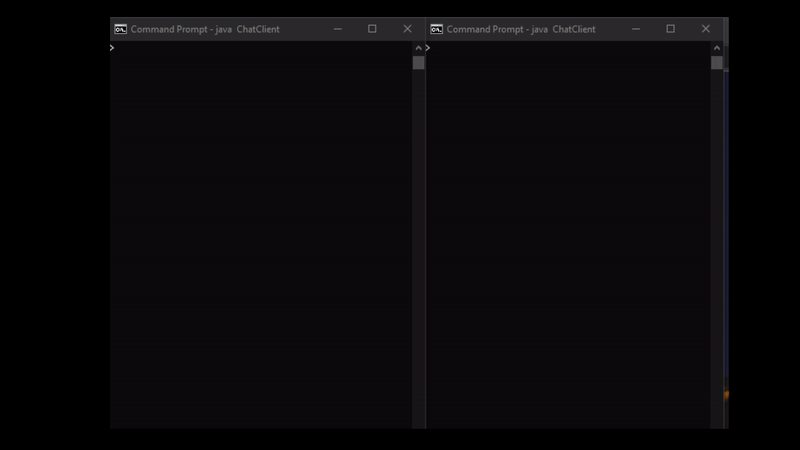The height and width of the screenshot is (450, 800).
Task: Maximize the left ChatClient window
Action: click(x=372, y=29)
